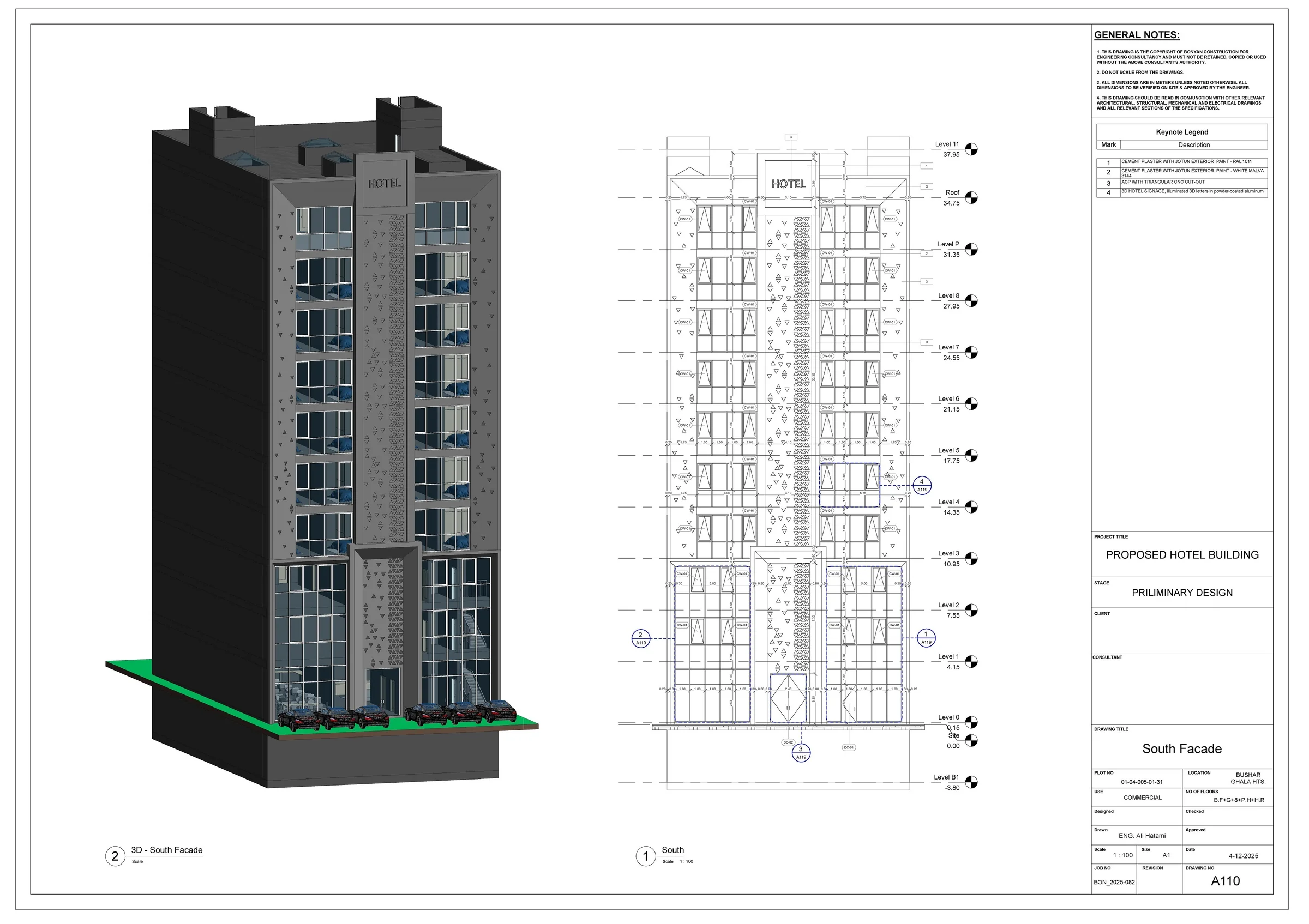The image size is (1309, 924).
Task: Select the date '4-12-2025'
Action: pos(1244,856)
